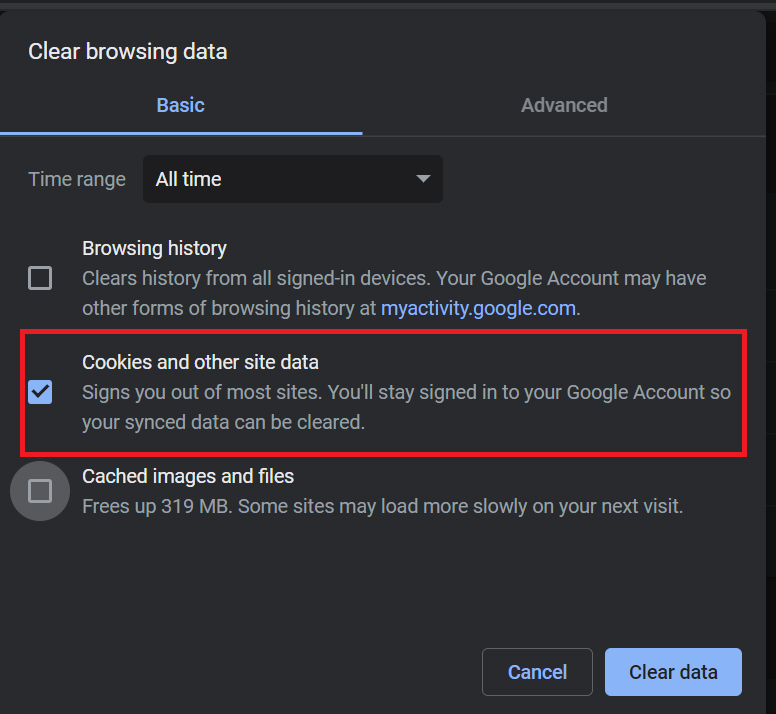Enable the Browsing history checkbox
The width and height of the screenshot is (776, 714).
40,278
